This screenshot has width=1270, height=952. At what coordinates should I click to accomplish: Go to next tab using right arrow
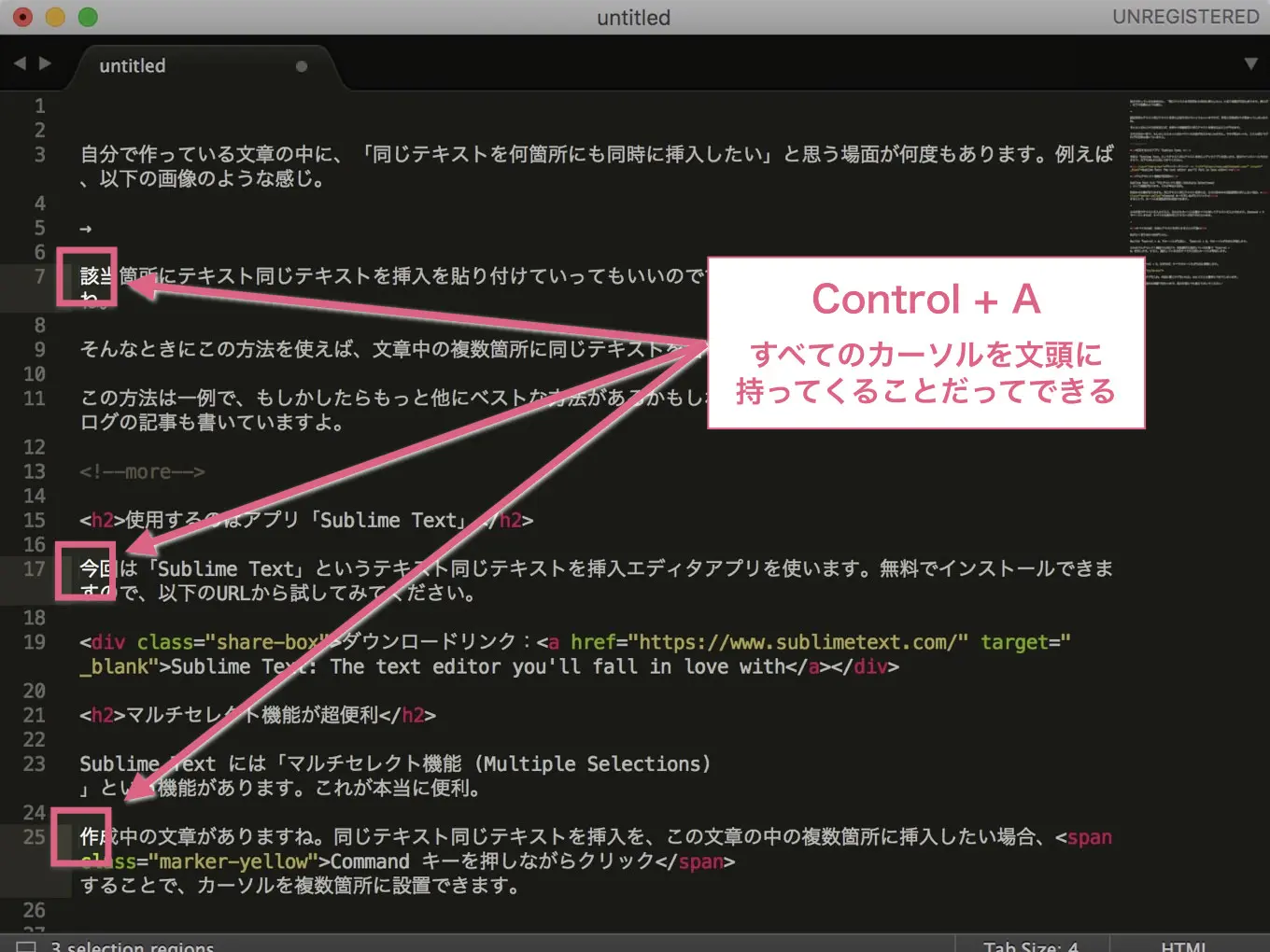(45, 63)
